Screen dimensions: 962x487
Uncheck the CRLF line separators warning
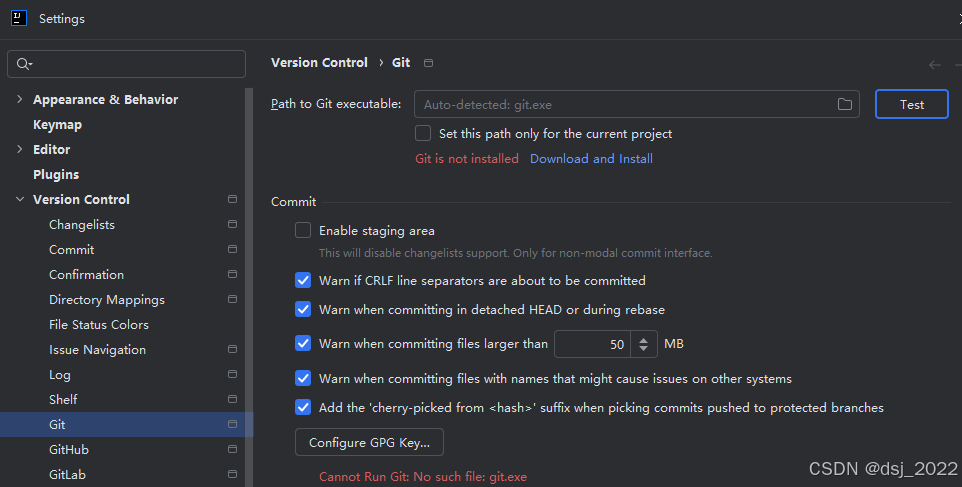303,281
